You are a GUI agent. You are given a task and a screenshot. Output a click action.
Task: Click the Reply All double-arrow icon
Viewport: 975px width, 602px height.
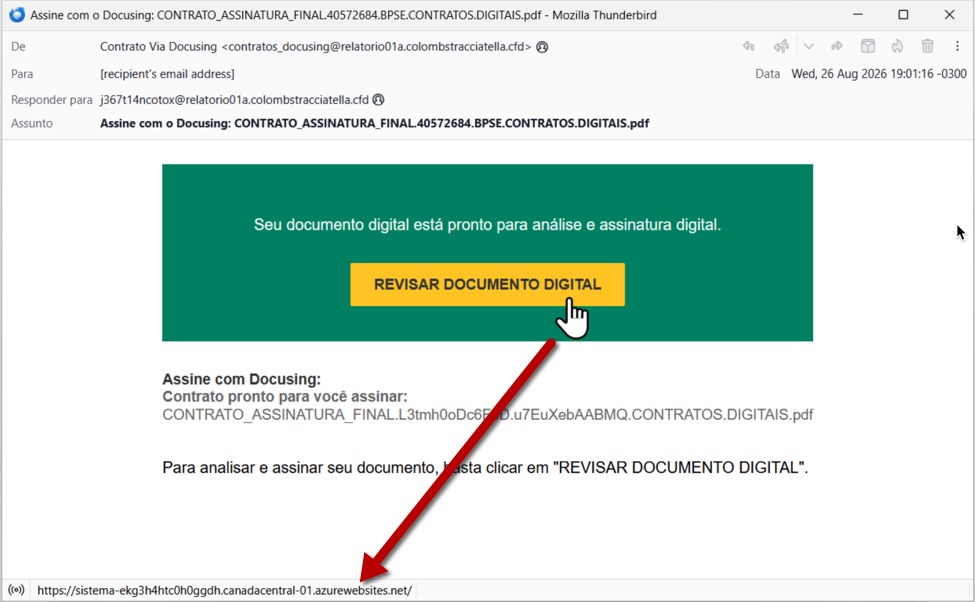point(781,46)
